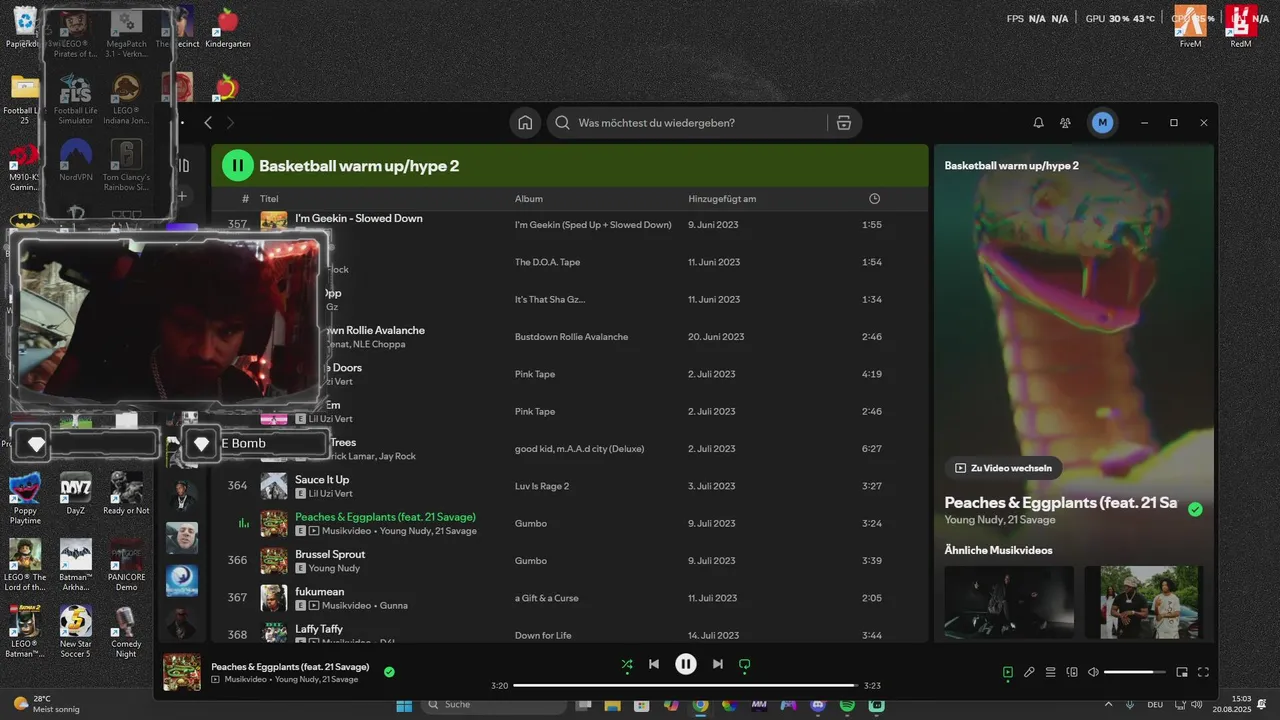Screen dimensions: 1280x720
Task: Open the lyrics microphone icon
Action: point(1029,672)
